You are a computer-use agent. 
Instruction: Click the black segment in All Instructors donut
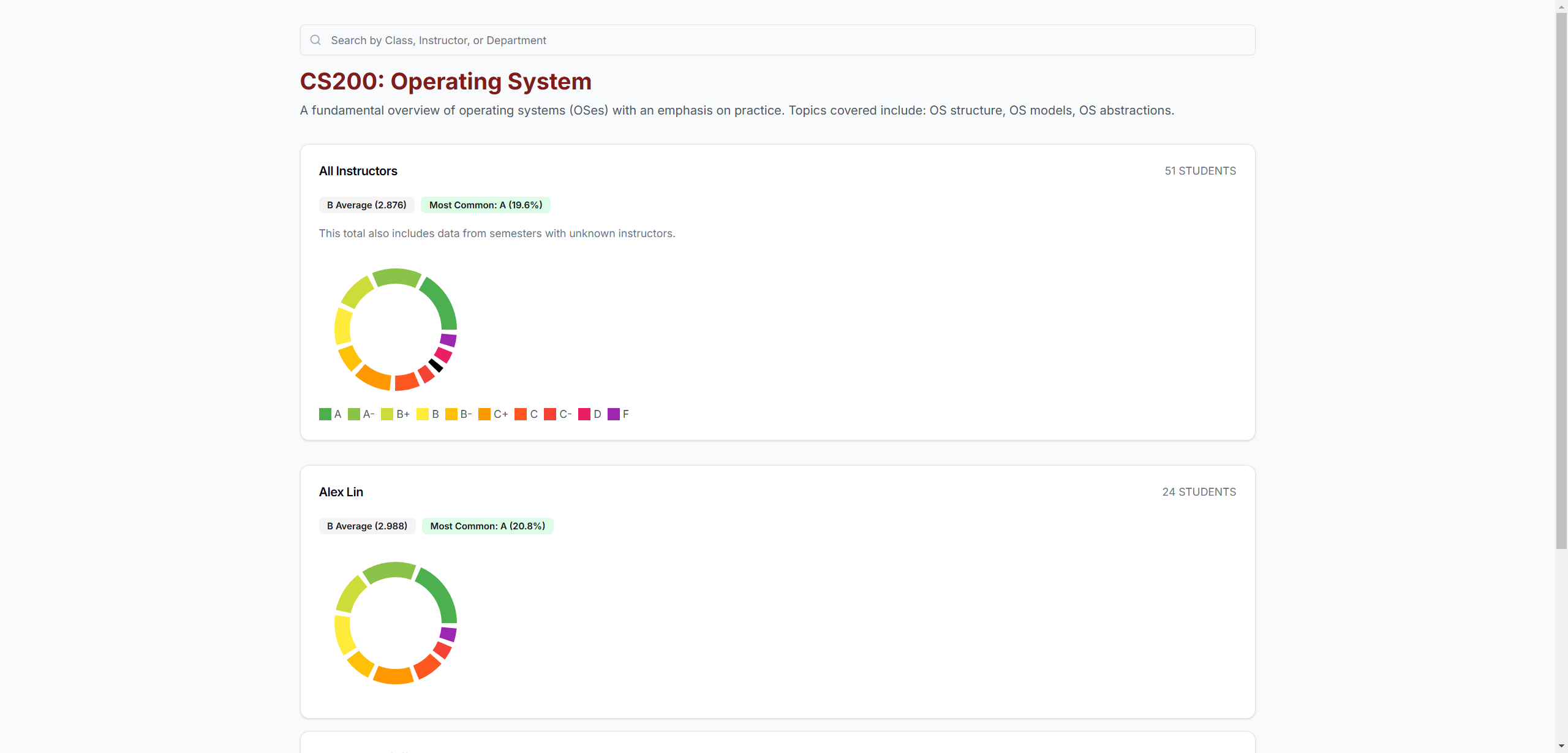tap(435, 366)
